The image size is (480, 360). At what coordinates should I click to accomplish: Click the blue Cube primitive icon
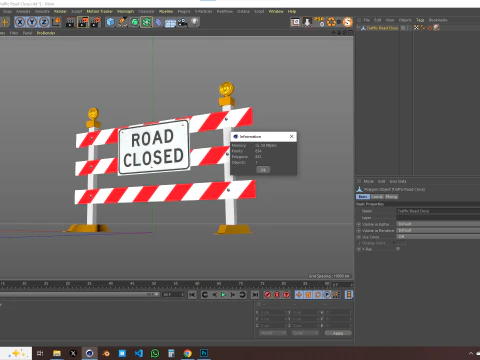110,22
